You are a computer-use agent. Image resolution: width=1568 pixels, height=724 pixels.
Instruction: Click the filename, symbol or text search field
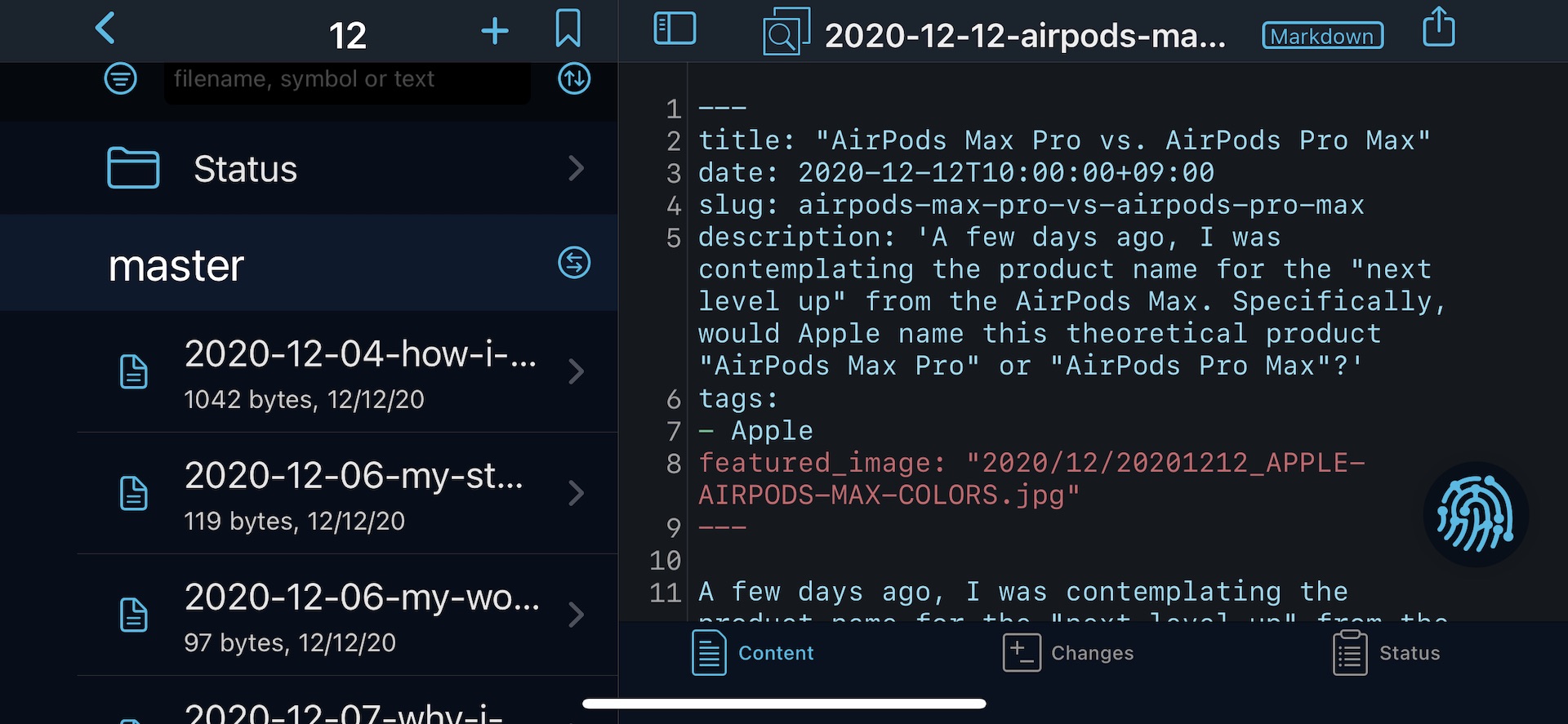point(347,81)
